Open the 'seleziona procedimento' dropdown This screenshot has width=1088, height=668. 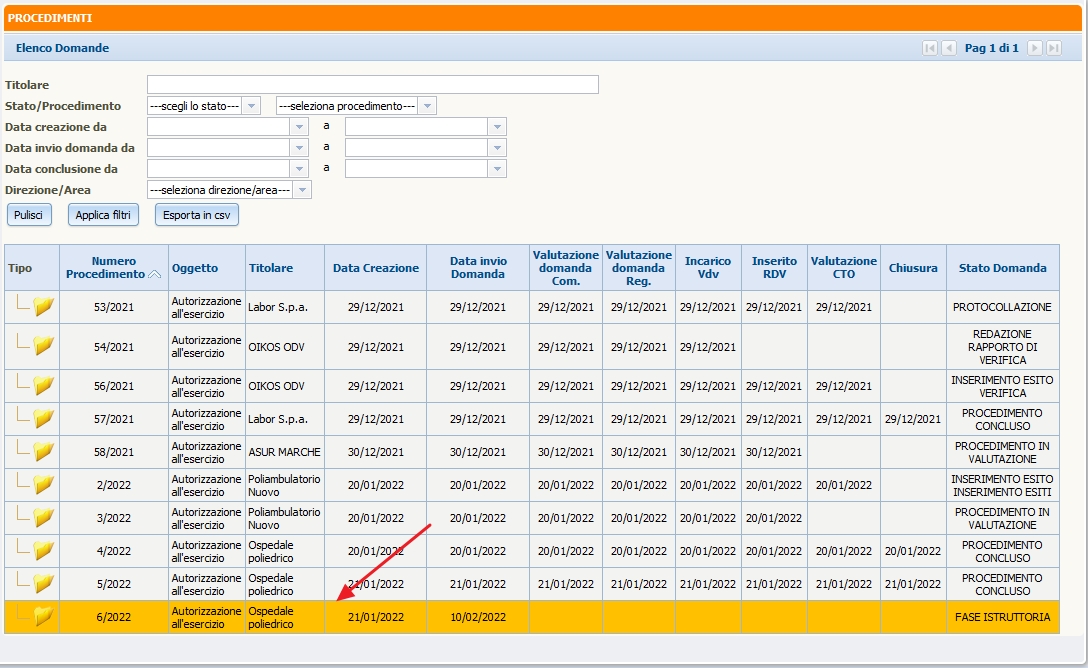(427, 106)
